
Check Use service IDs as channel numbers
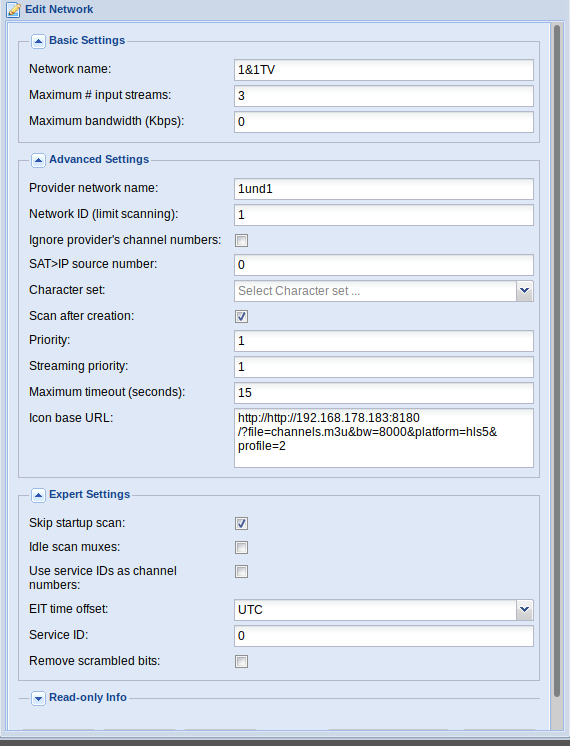[x=241, y=571]
